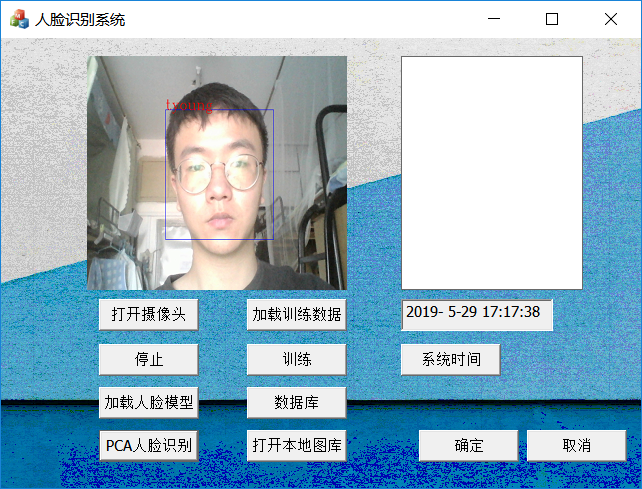Click the app icon in title bar
The image size is (642, 489).
click(19, 19)
